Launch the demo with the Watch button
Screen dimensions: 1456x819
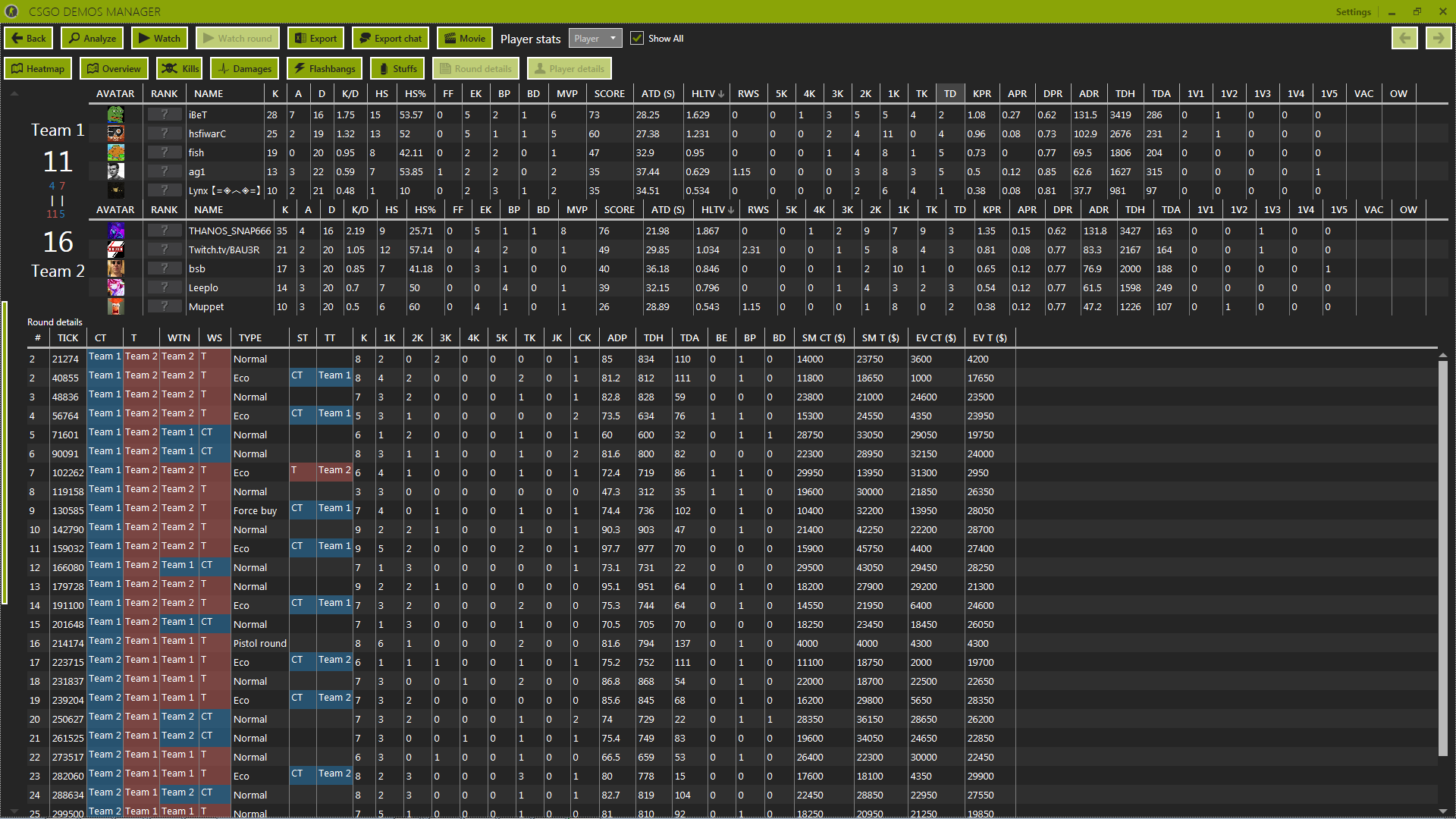[x=160, y=39]
